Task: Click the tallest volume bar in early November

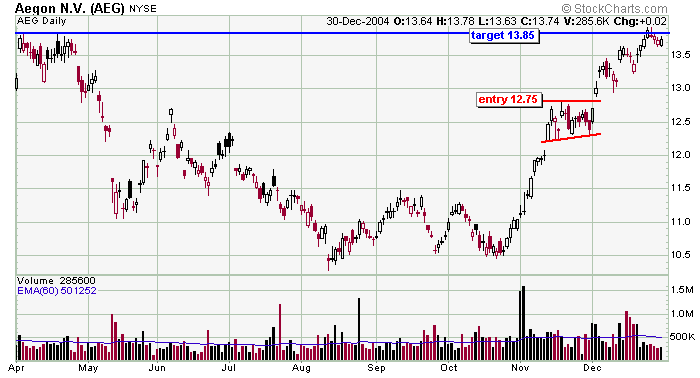Action: pyautogui.click(x=523, y=323)
